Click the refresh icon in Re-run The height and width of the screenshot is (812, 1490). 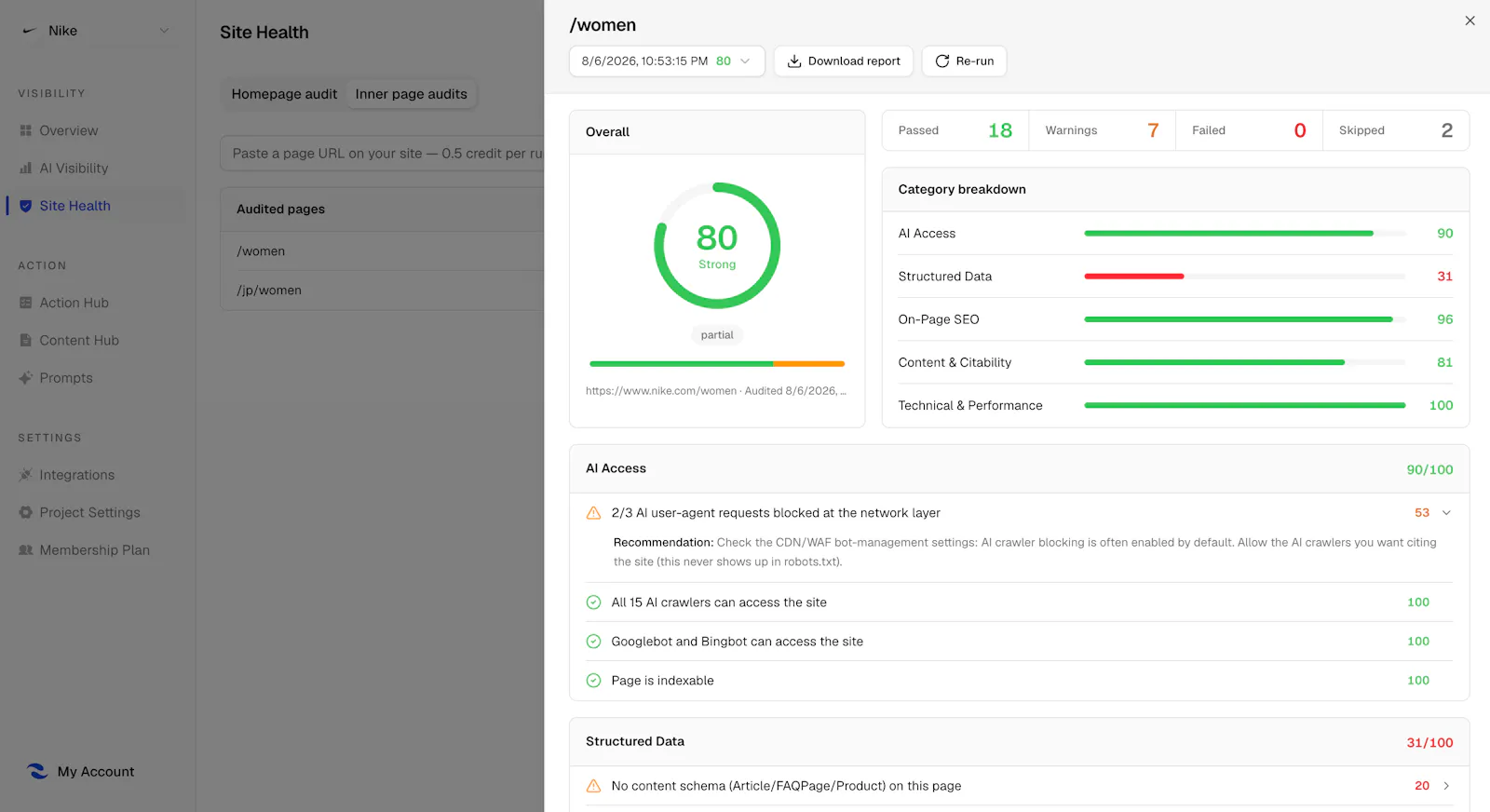coord(942,61)
